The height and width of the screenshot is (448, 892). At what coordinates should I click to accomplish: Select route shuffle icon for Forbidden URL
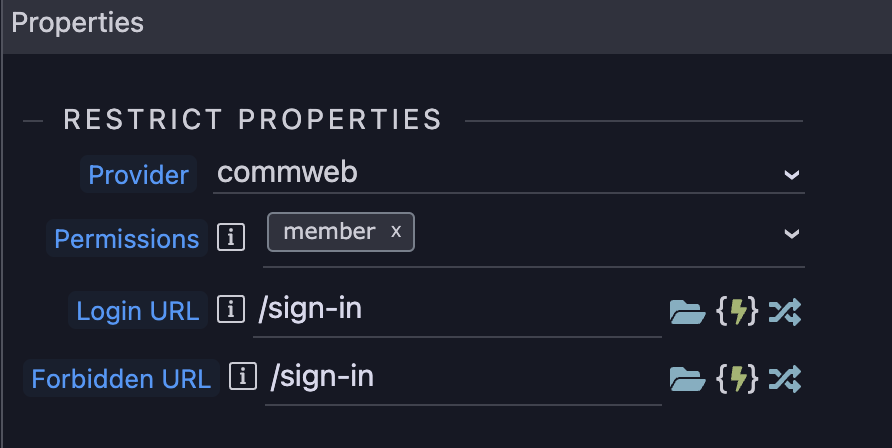(785, 379)
